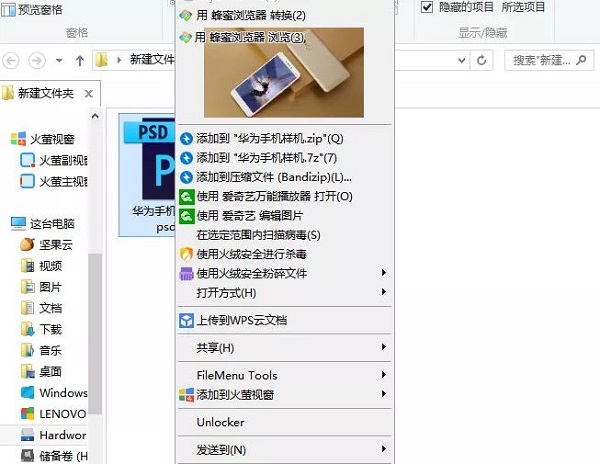Viewport: 600px width, 464px height.
Task: Expand the FileMenu Tools submenu arrow
Action: click(383, 375)
